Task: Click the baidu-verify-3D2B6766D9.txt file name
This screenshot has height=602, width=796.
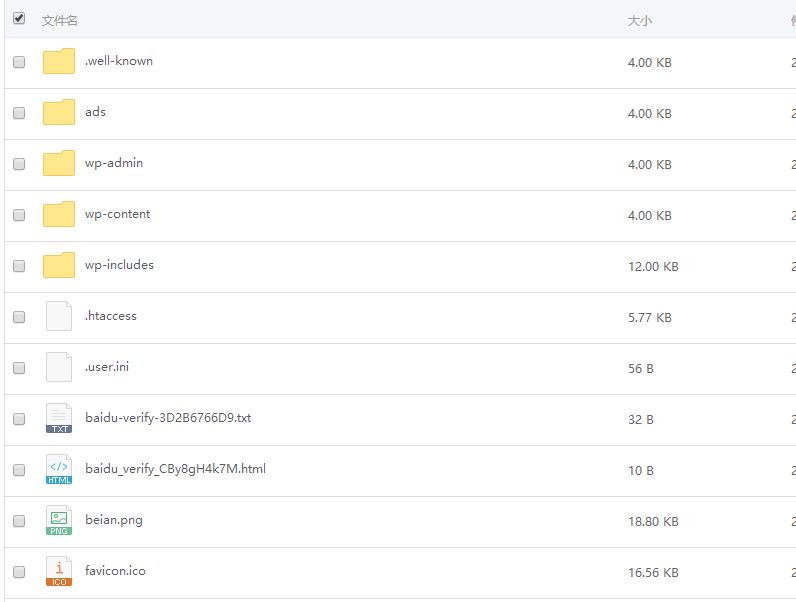Action: click(168, 418)
